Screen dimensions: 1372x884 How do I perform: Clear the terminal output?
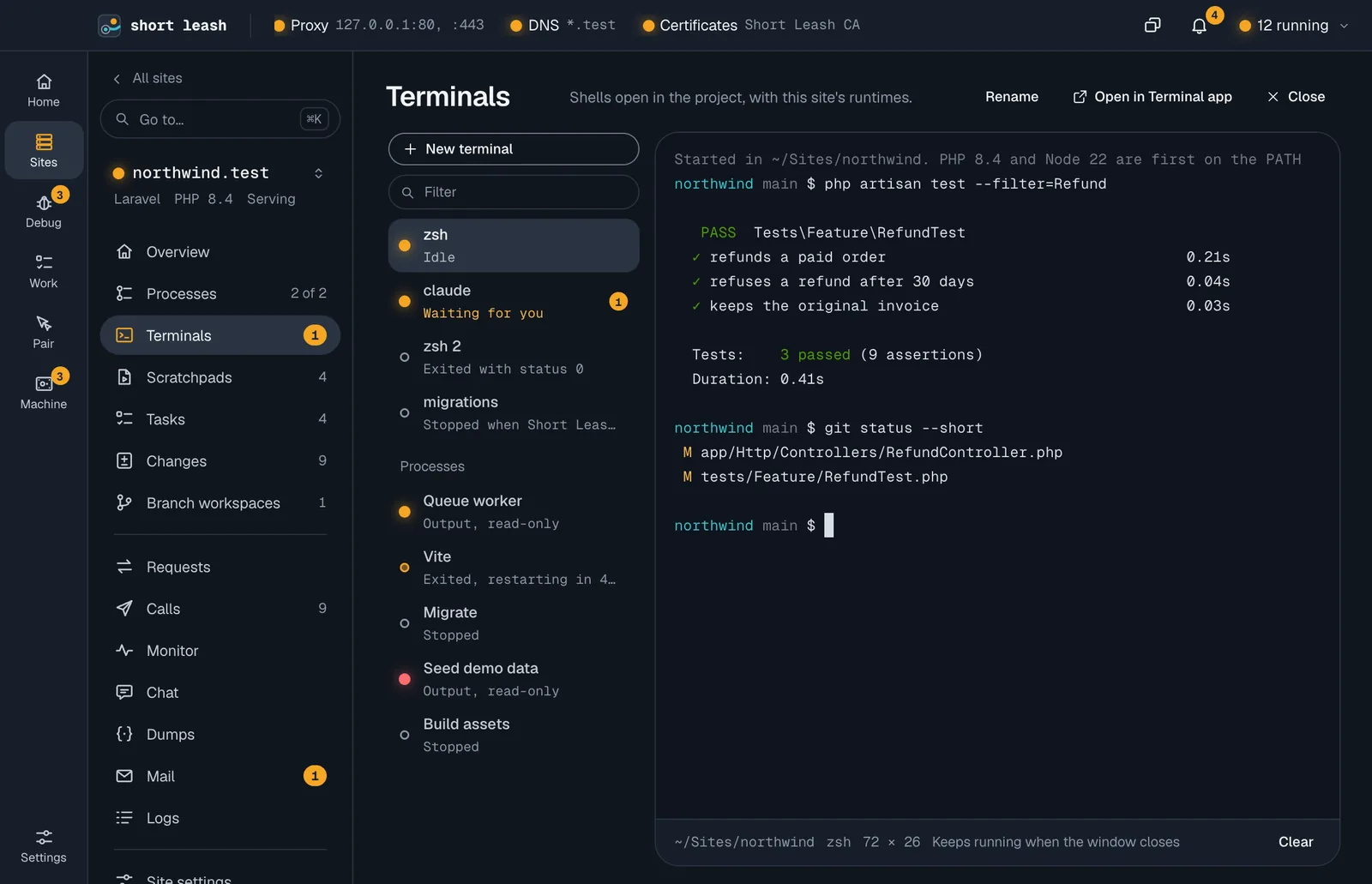(x=1296, y=842)
